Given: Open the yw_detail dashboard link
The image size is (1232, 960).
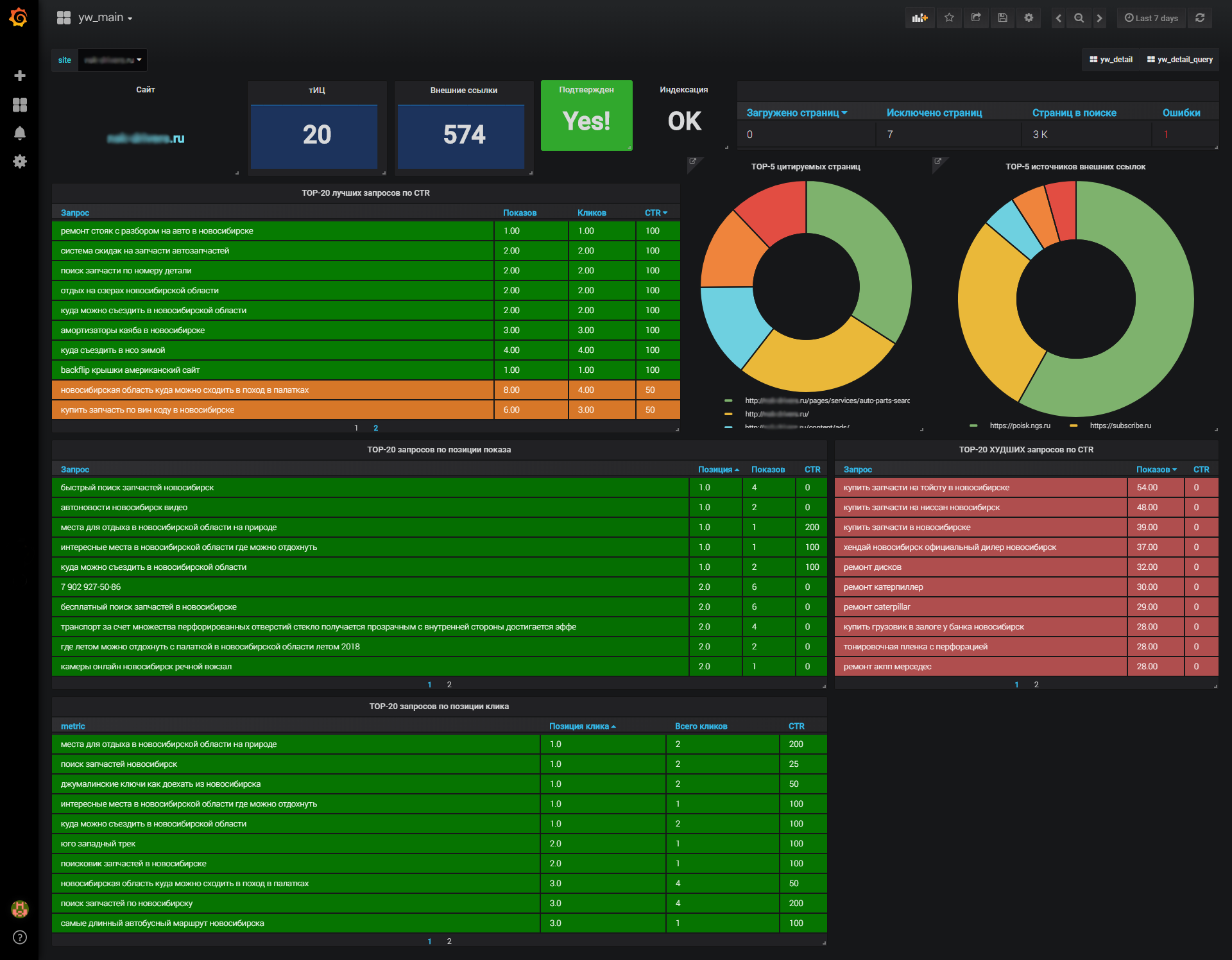Looking at the screenshot, I should (1111, 60).
